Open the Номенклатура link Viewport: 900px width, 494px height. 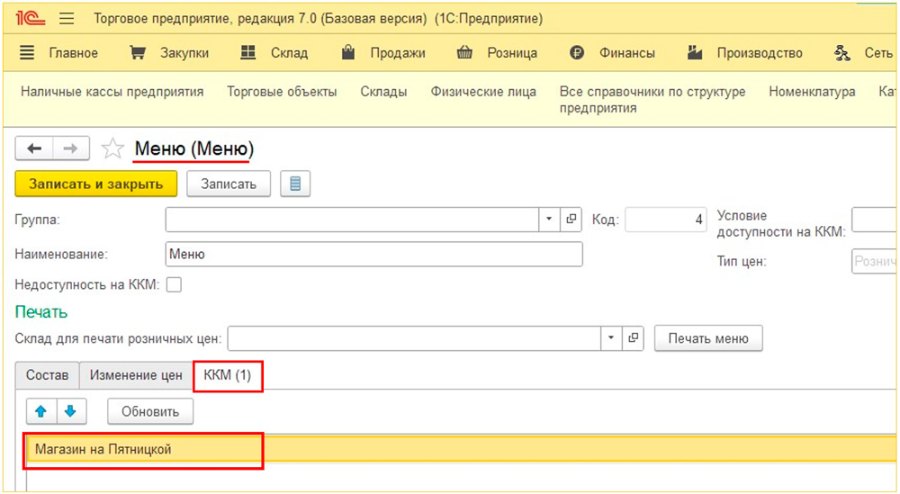tap(812, 92)
